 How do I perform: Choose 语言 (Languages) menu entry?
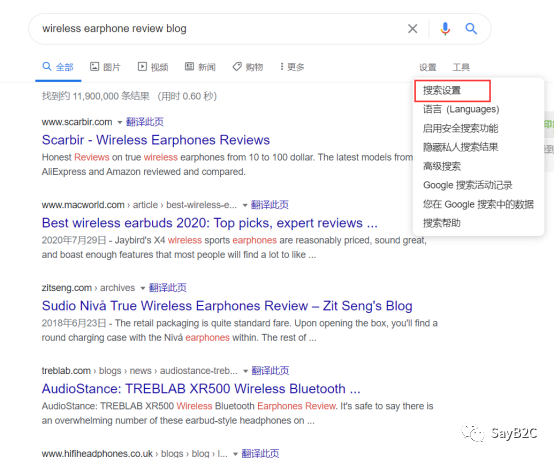461,109
